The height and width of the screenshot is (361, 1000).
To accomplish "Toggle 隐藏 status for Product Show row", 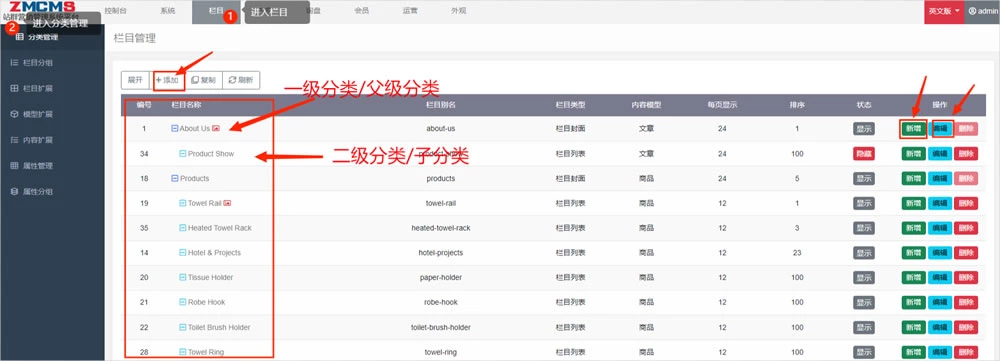I will click(x=864, y=154).
